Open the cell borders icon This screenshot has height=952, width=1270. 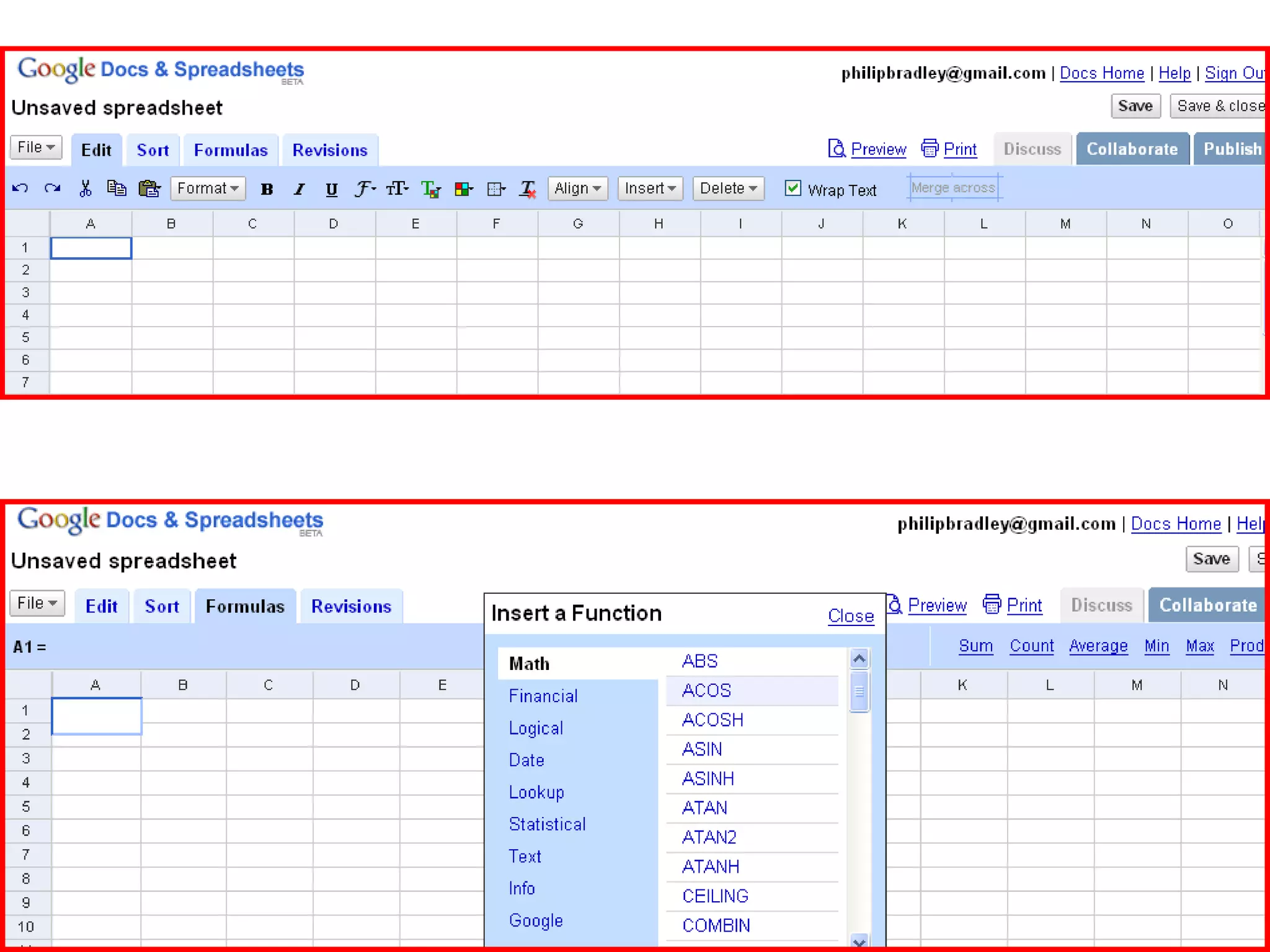(496, 189)
